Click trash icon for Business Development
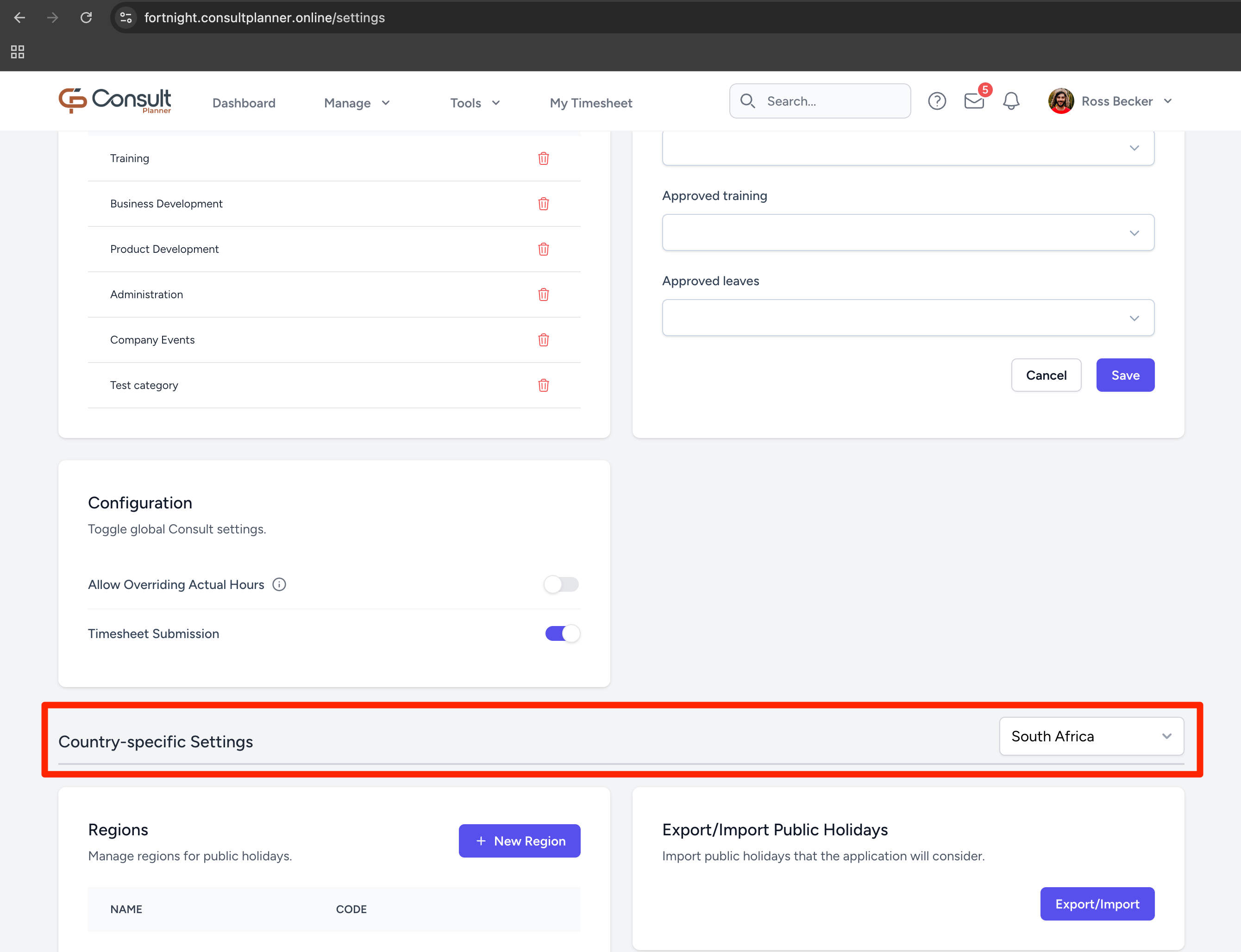This screenshot has width=1241, height=952. point(543,203)
